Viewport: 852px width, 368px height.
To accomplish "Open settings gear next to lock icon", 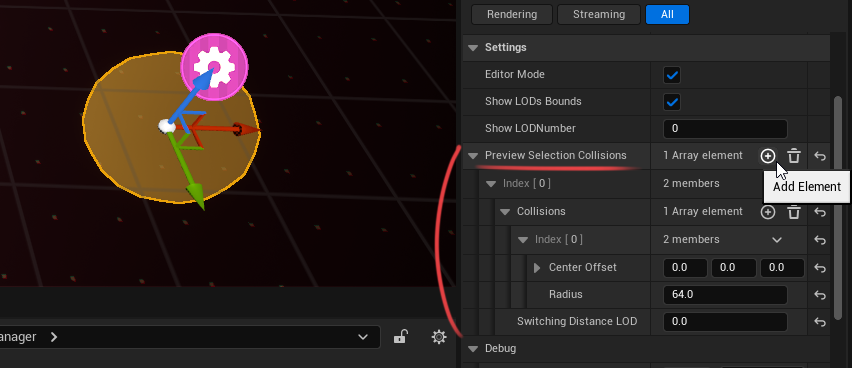I will (x=438, y=337).
